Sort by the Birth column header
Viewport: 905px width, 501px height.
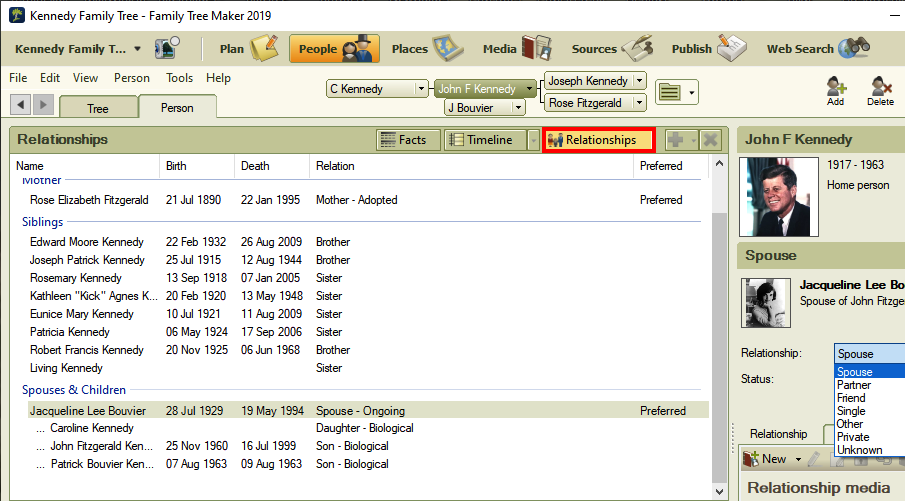[x=197, y=166]
